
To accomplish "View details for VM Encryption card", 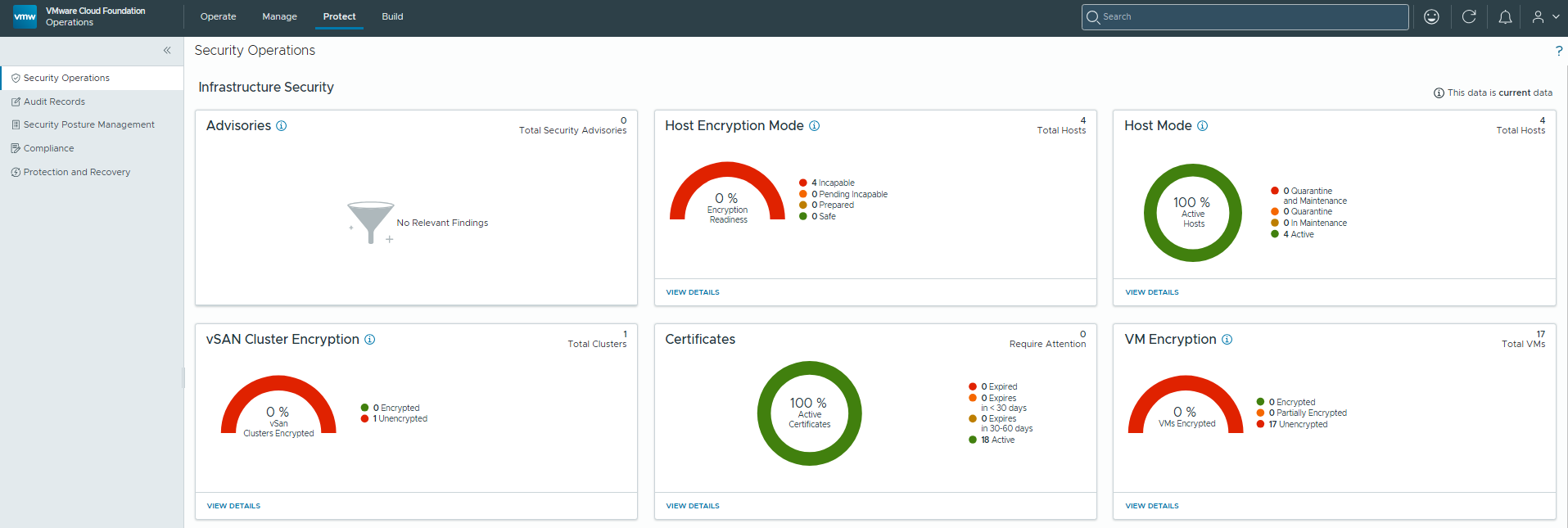I will [x=1152, y=506].
